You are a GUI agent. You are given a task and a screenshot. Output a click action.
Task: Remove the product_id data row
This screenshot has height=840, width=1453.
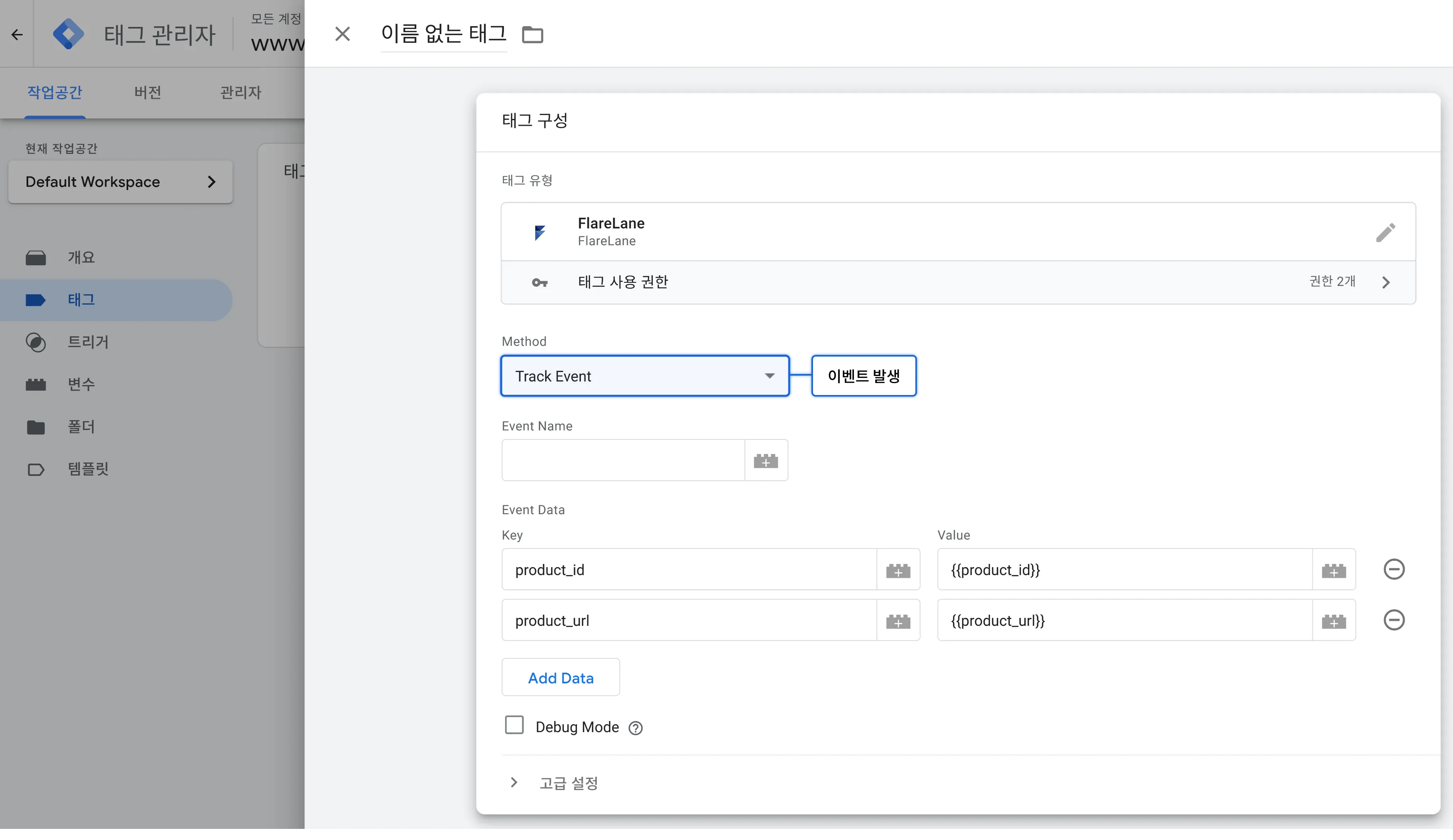pyautogui.click(x=1393, y=570)
